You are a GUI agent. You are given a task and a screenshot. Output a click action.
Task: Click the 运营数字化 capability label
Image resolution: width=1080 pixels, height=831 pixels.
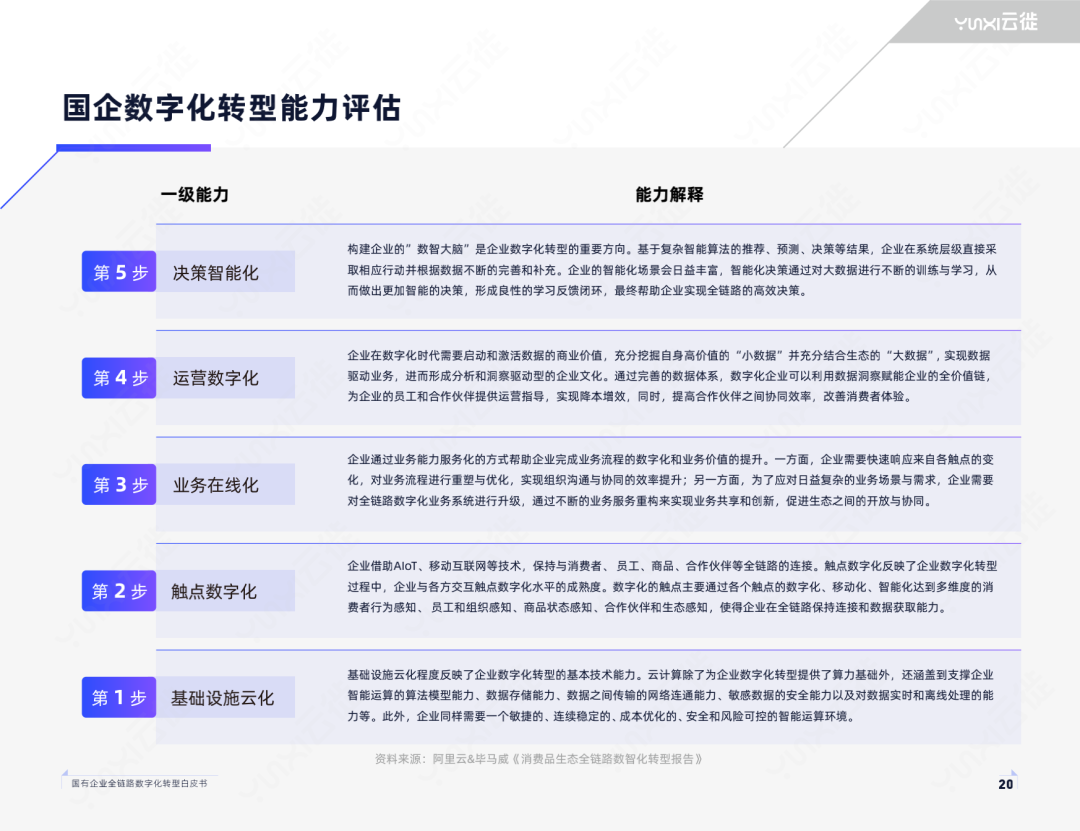coord(216,378)
